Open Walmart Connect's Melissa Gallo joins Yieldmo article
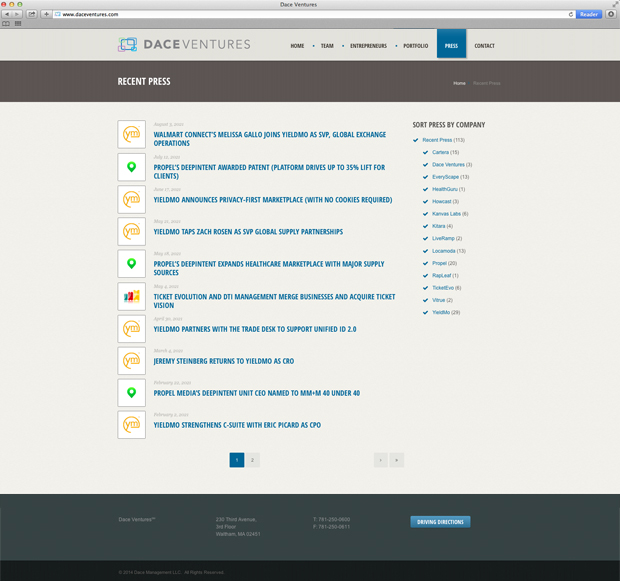Viewport: 620px width, 581px height. click(x=270, y=139)
